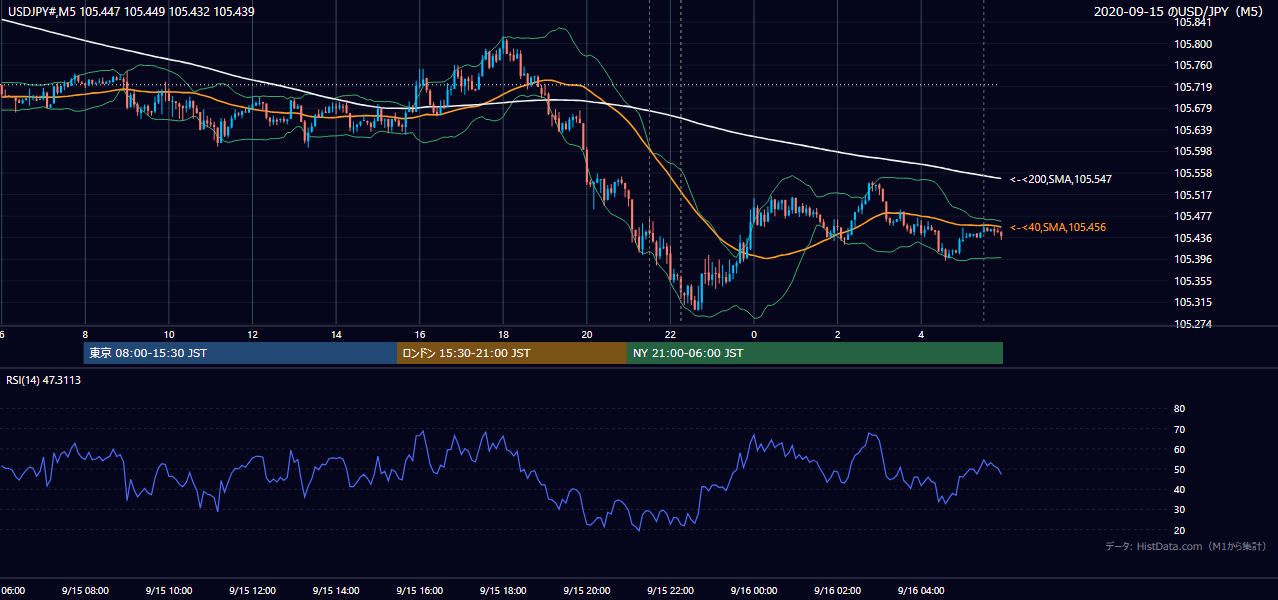The height and width of the screenshot is (600, 1278).
Task: Click the 105.841 price axis label
Action: 1193,22
